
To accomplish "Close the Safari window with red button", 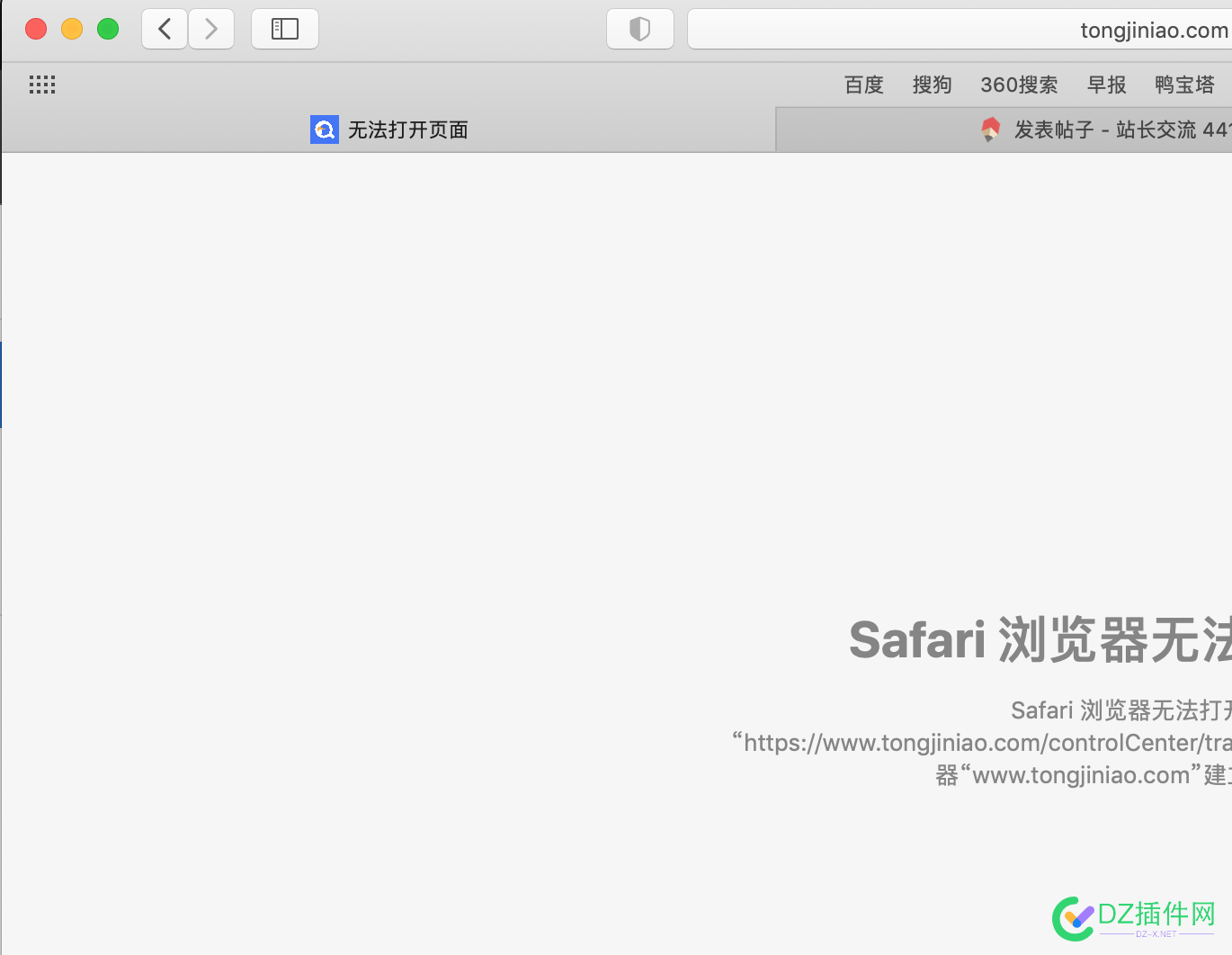I will click(36, 29).
